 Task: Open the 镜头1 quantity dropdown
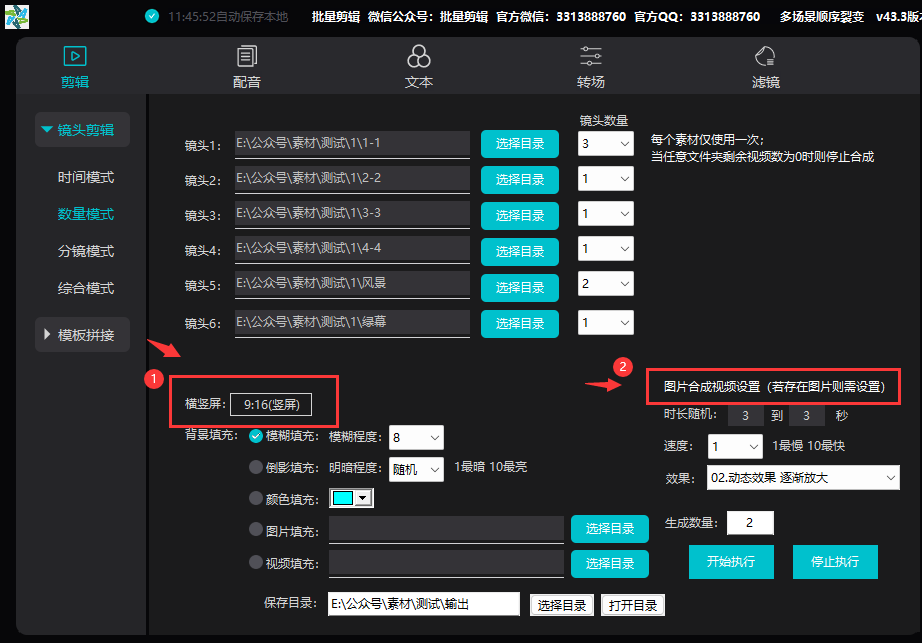(x=605, y=143)
